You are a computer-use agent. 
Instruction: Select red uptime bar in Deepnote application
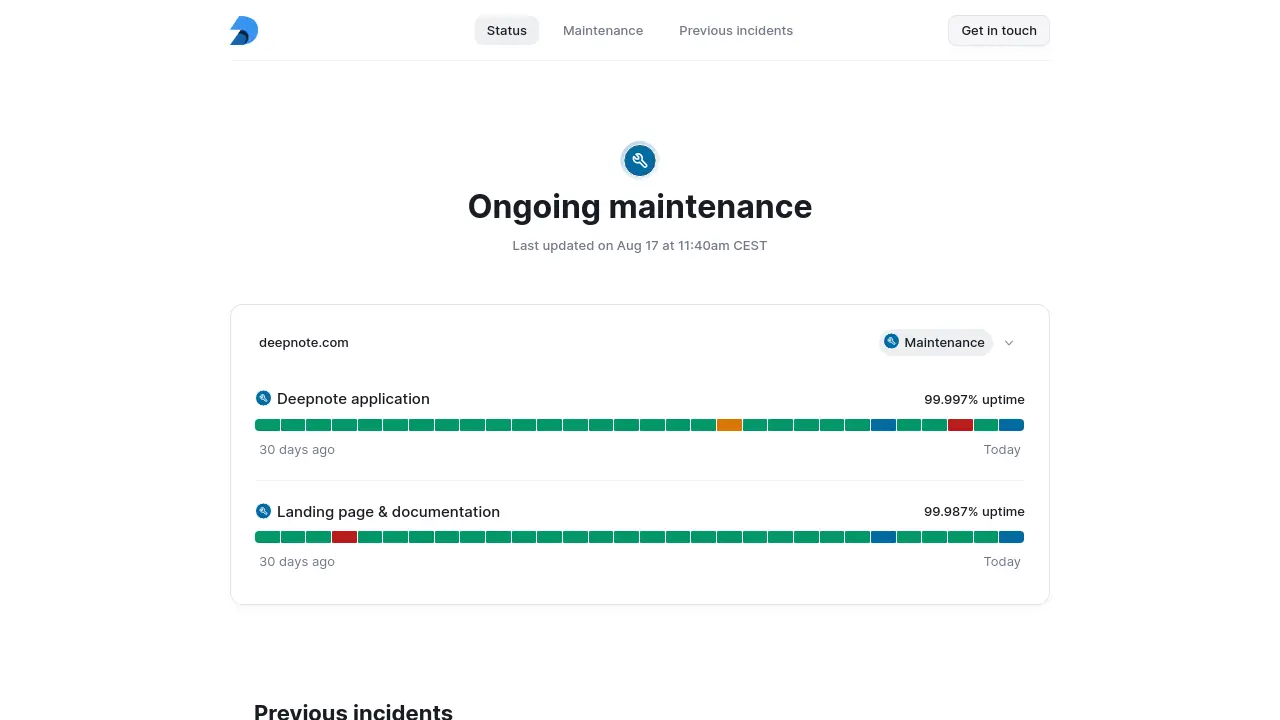(x=960, y=425)
